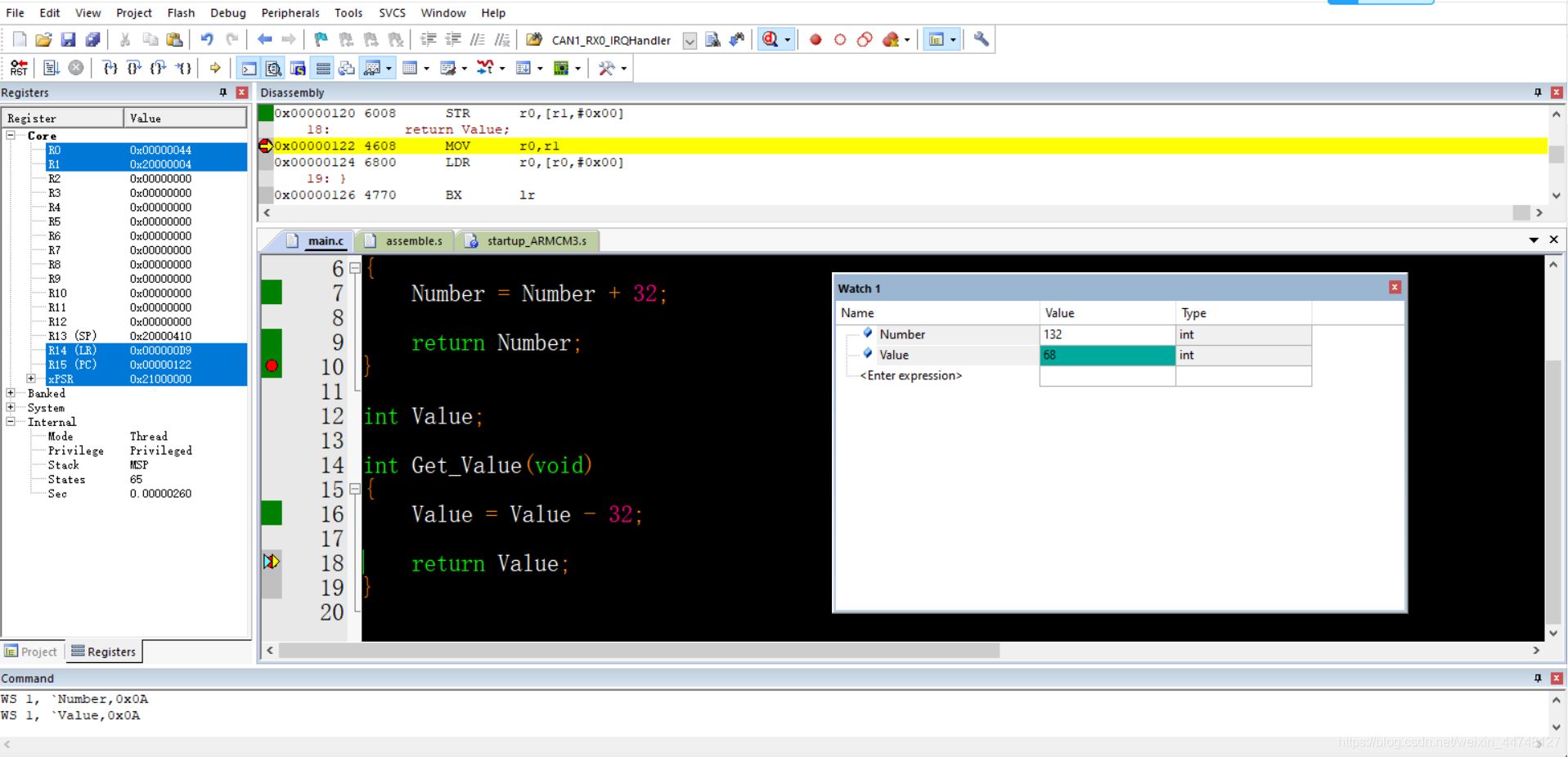Click the Run (F5) debug icon
Viewport: 1568px width, 757px height.
(x=51, y=68)
